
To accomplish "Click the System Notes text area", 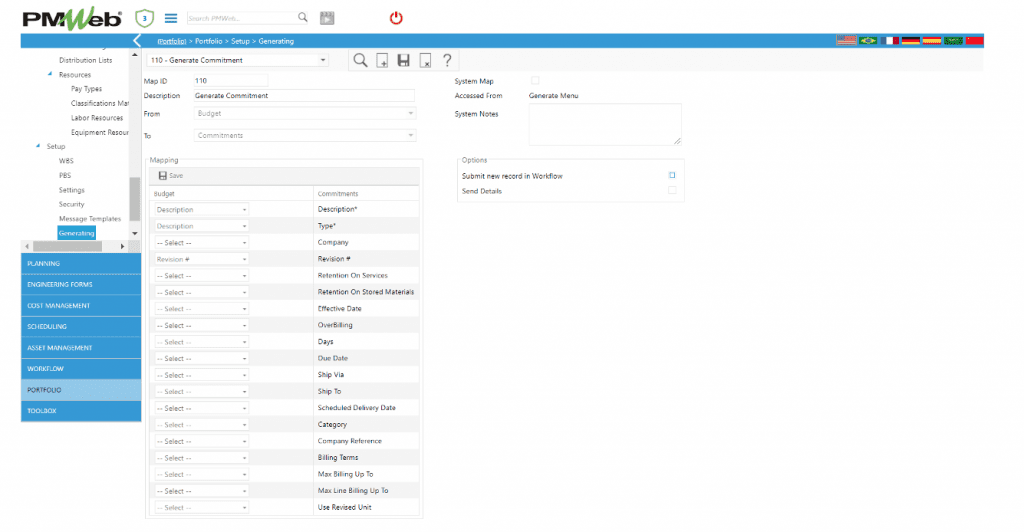I will 605,124.
